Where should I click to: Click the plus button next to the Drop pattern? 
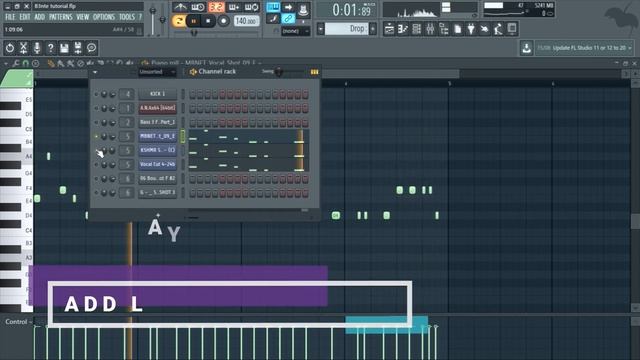pyautogui.click(x=373, y=29)
